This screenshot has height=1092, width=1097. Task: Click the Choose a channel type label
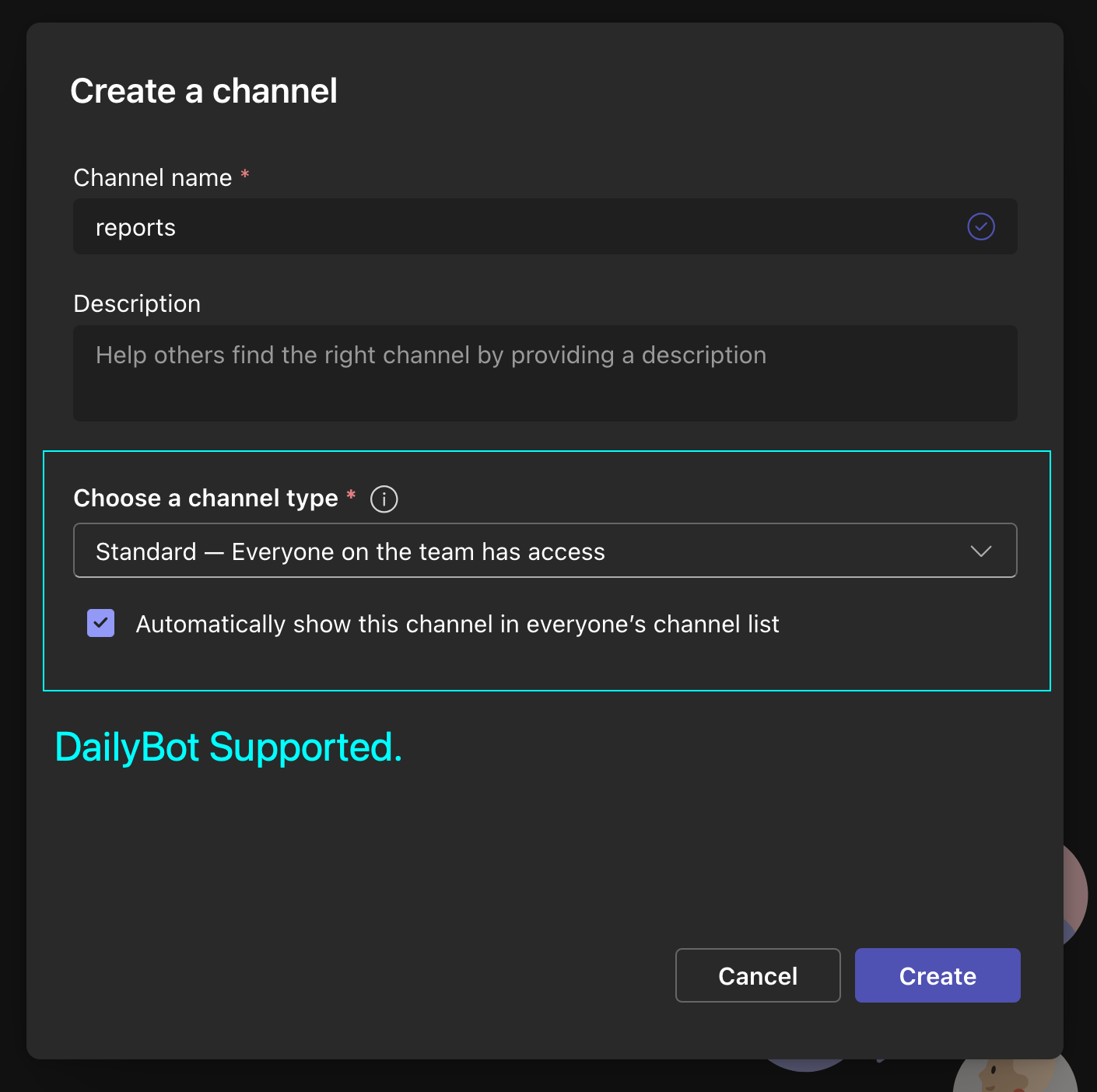(x=205, y=499)
